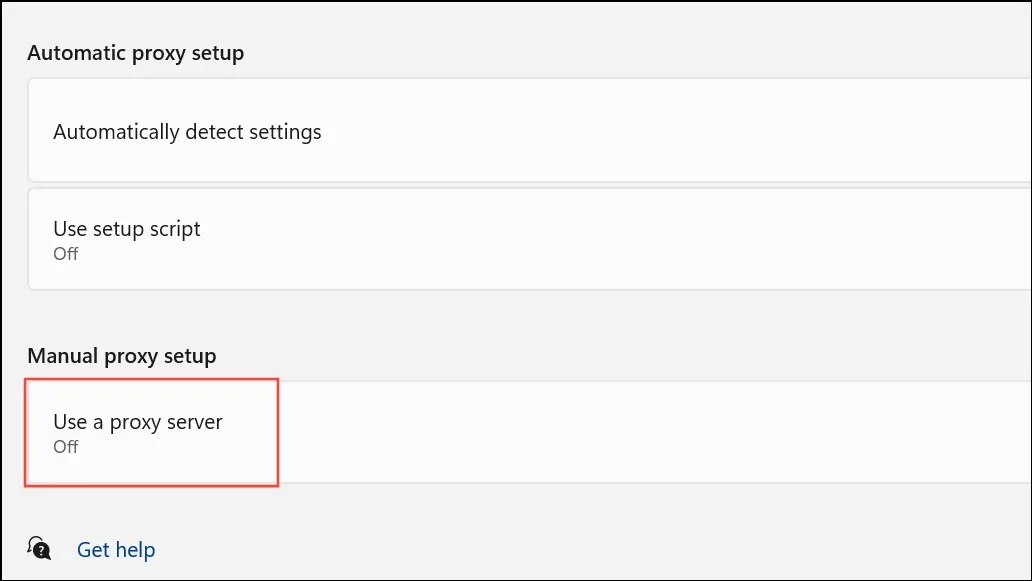Click the Get help headset icon
The height and width of the screenshot is (581, 1032).
[39, 547]
